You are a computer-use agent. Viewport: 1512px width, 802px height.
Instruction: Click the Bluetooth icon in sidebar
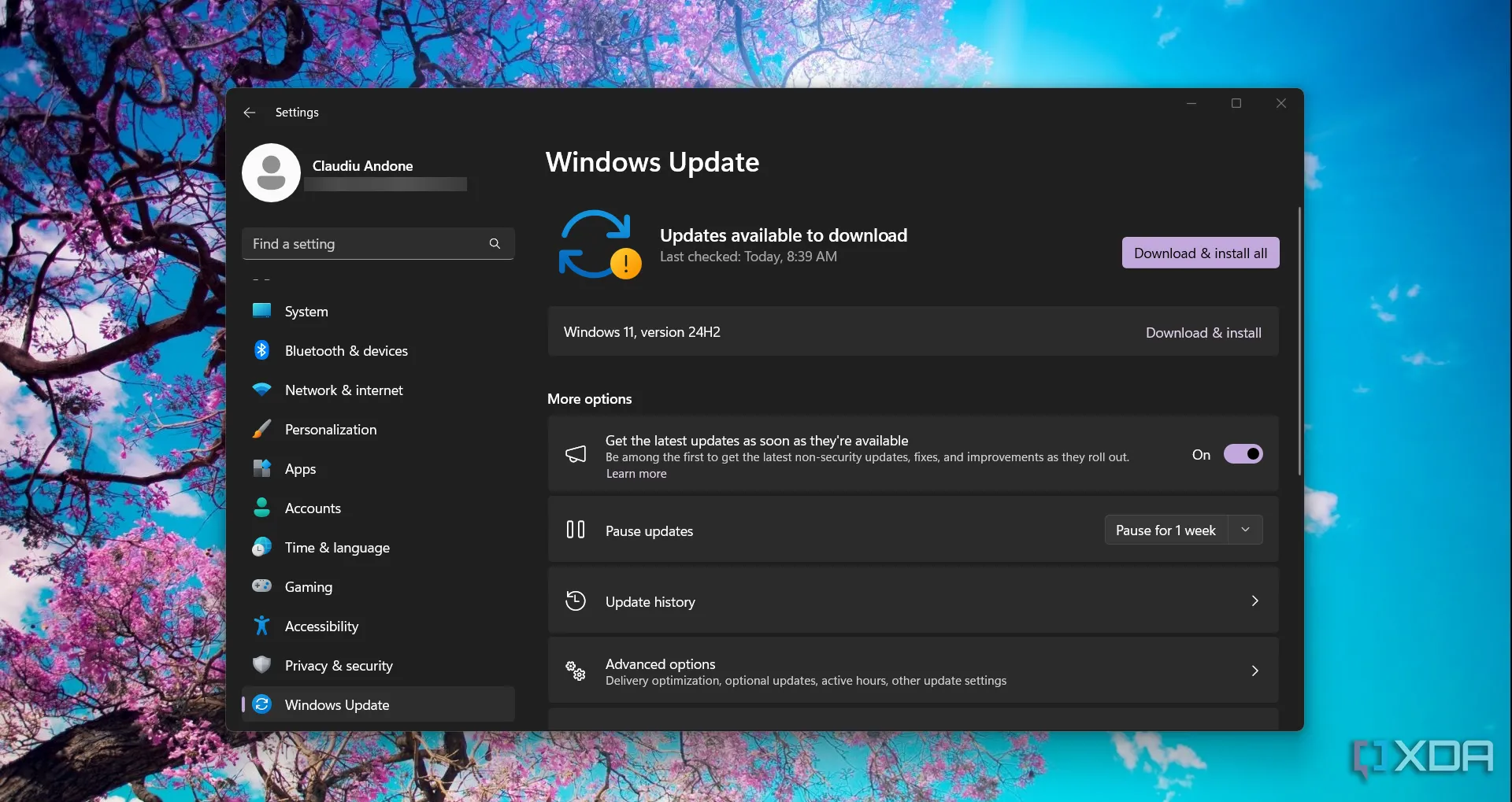coord(262,350)
